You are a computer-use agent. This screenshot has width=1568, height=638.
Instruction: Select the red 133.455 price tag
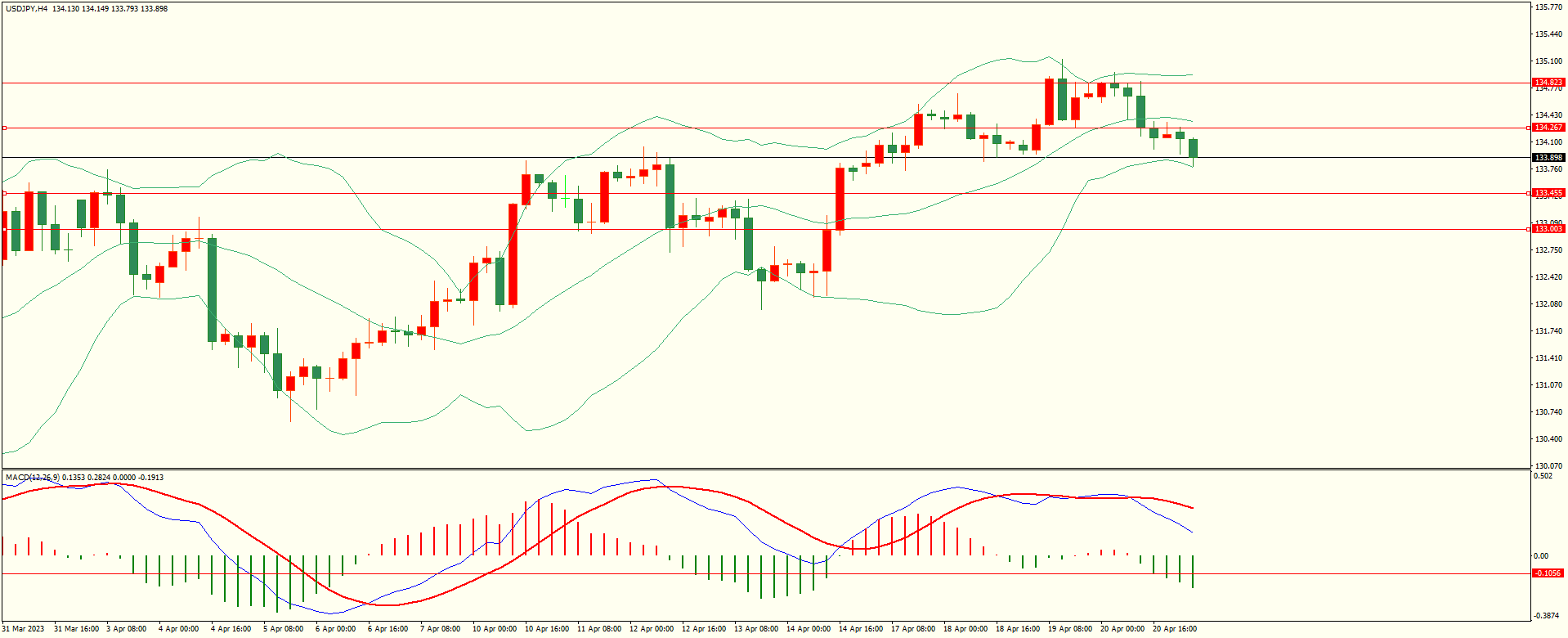coord(1548,193)
